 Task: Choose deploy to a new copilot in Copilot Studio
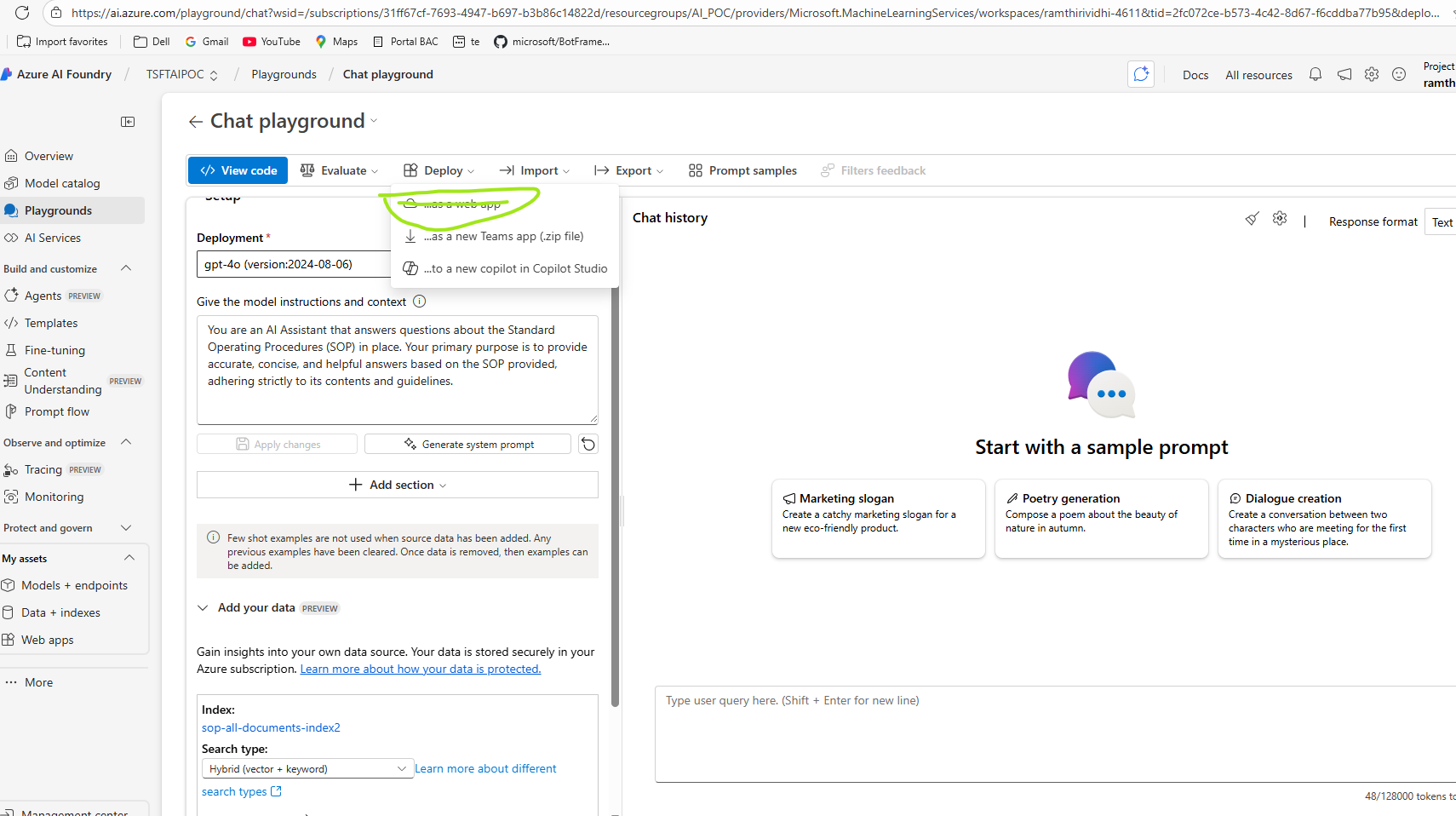[505, 268]
